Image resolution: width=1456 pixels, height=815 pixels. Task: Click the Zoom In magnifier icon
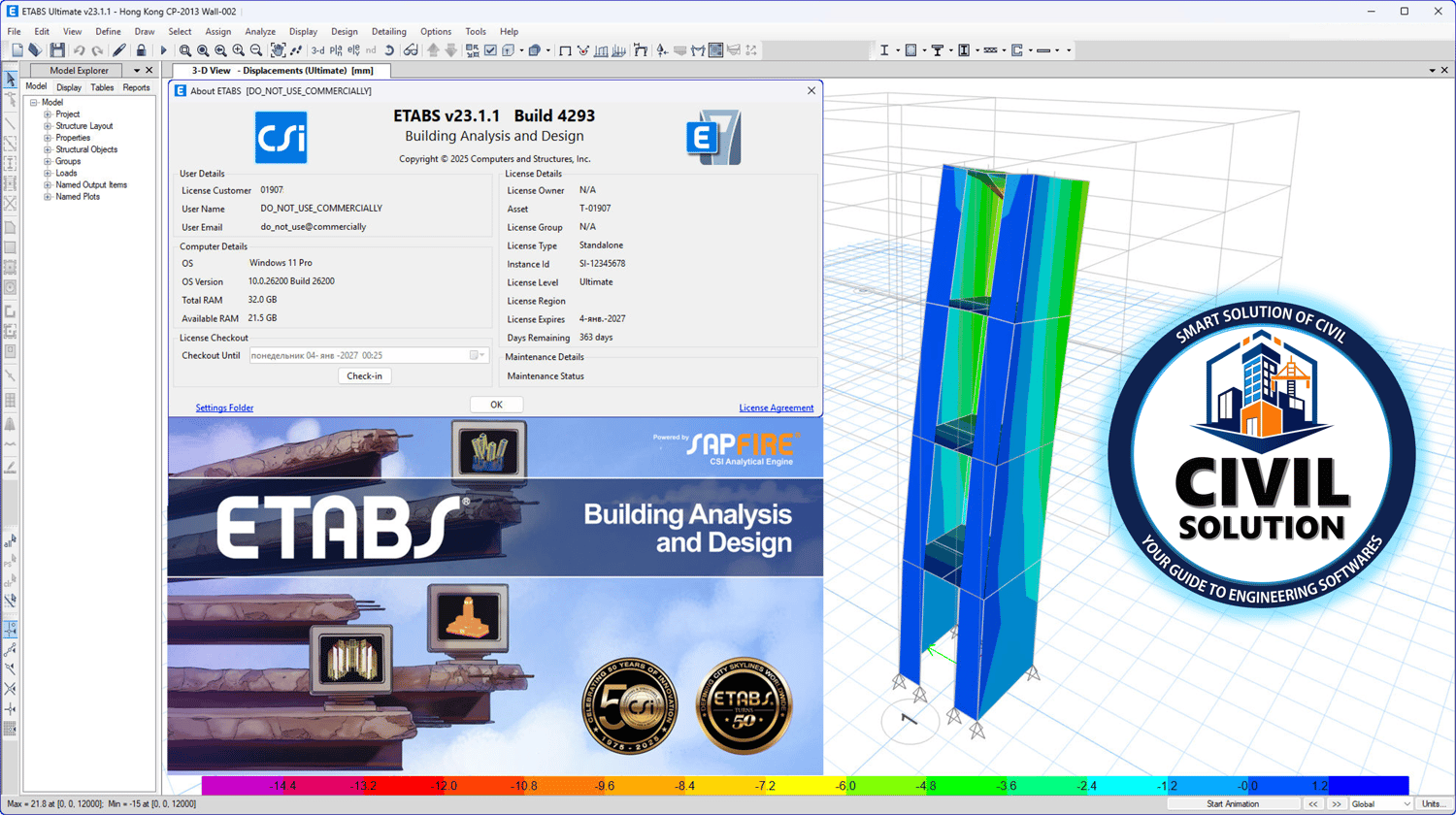coord(238,50)
